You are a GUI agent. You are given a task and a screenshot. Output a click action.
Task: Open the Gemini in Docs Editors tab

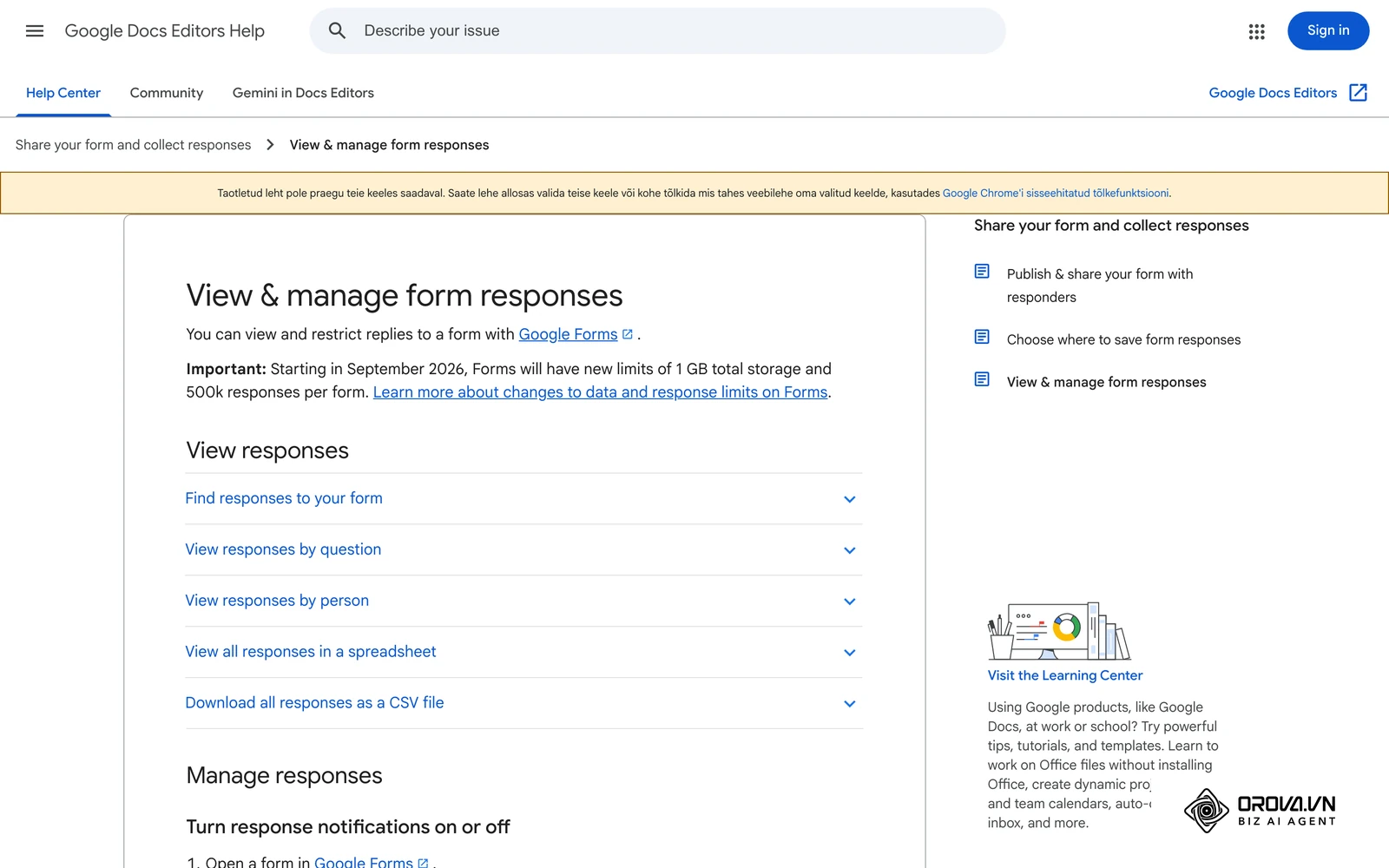[x=303, y=93]
